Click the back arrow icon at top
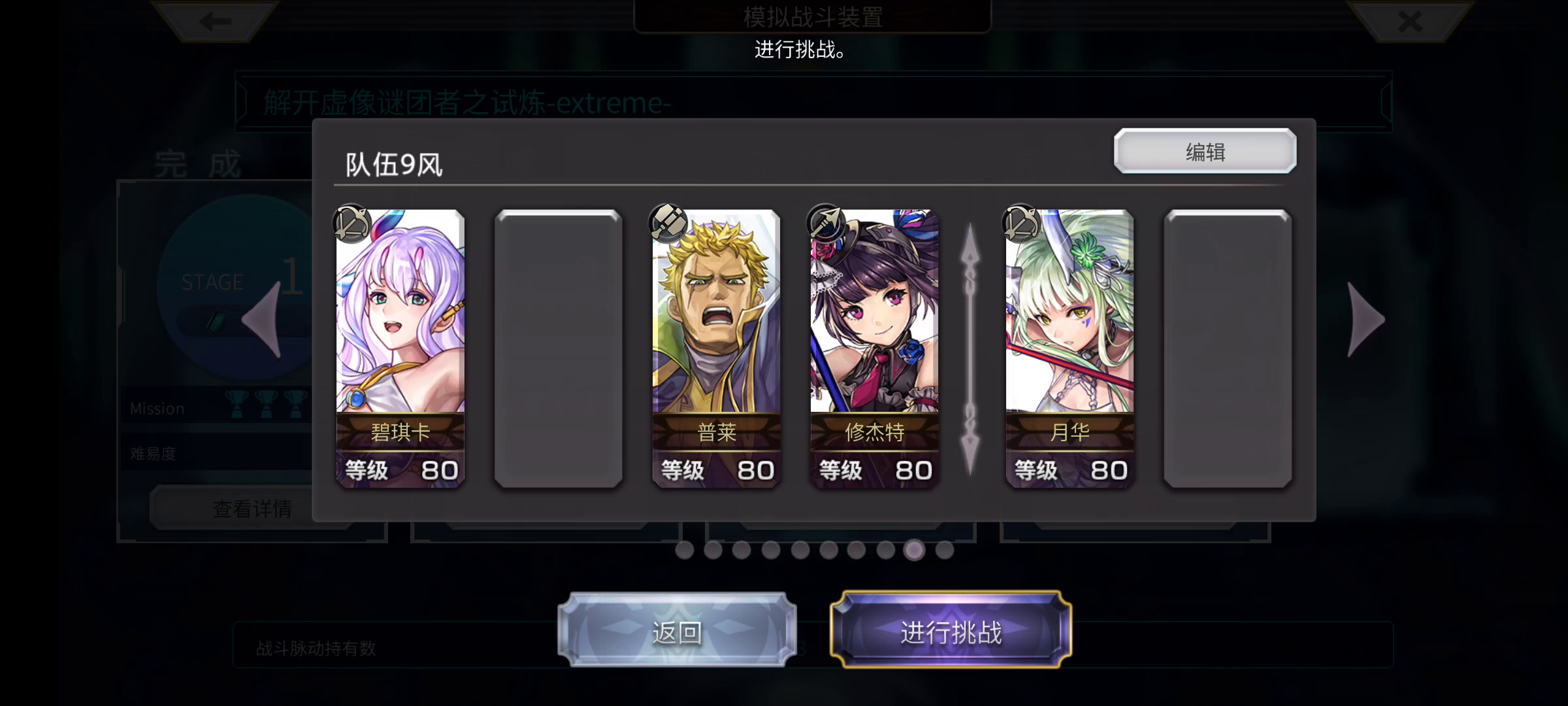This screenshot has height=706, width=1568. (x=216, y=21)
